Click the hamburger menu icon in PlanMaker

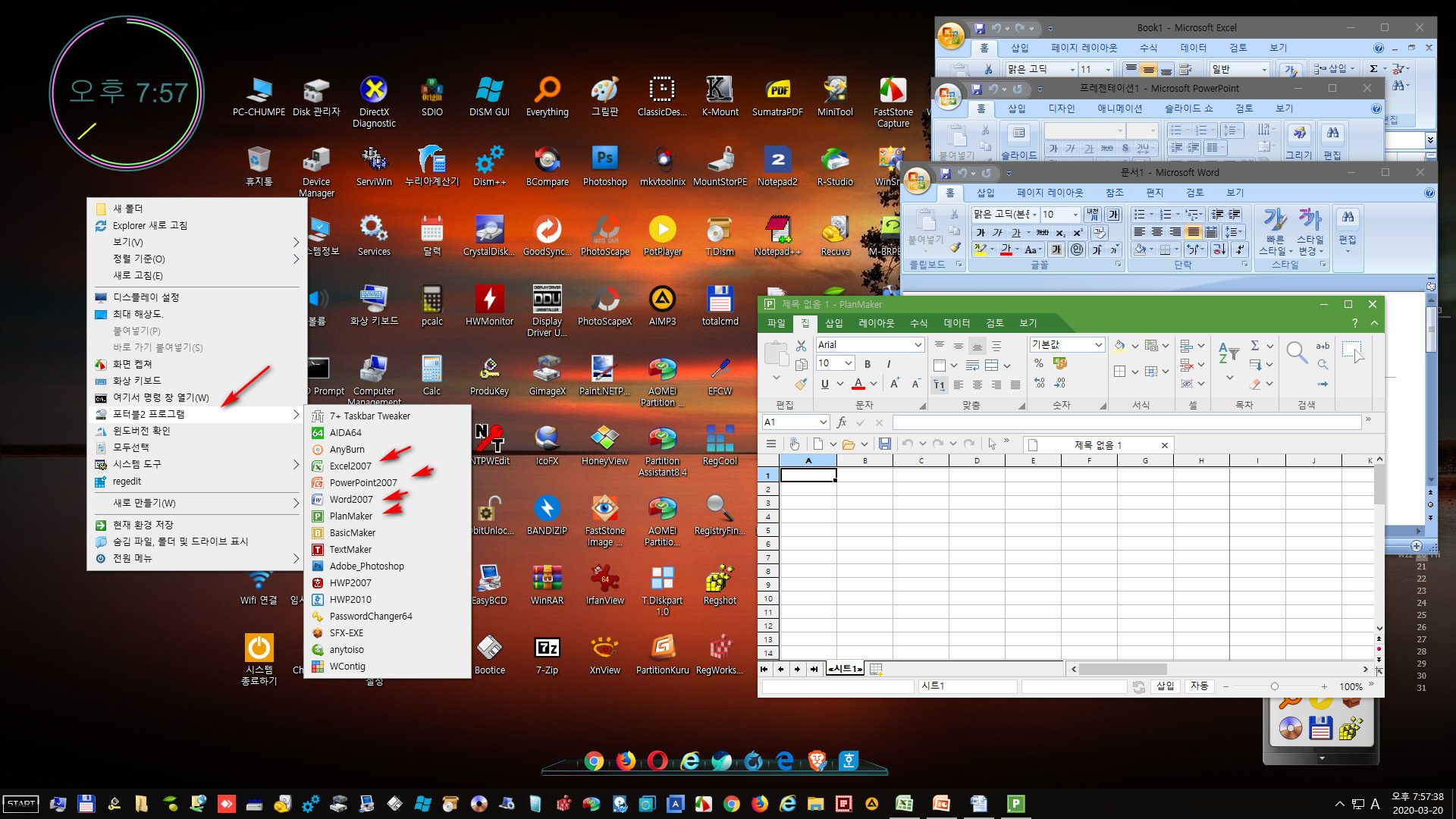click(x=770, y=444)
